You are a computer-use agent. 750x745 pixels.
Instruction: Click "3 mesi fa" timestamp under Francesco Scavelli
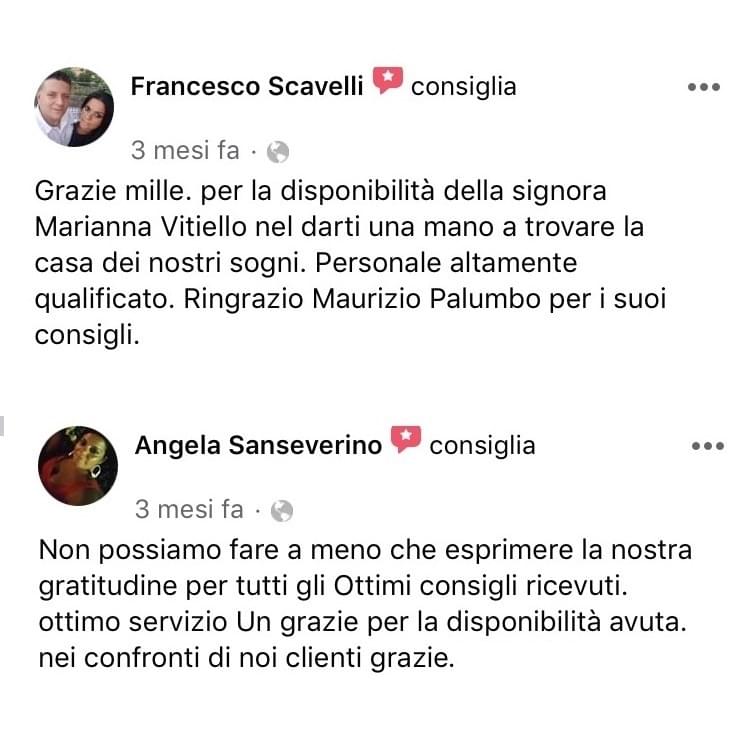pyautogui.click(x=185, y=151)
